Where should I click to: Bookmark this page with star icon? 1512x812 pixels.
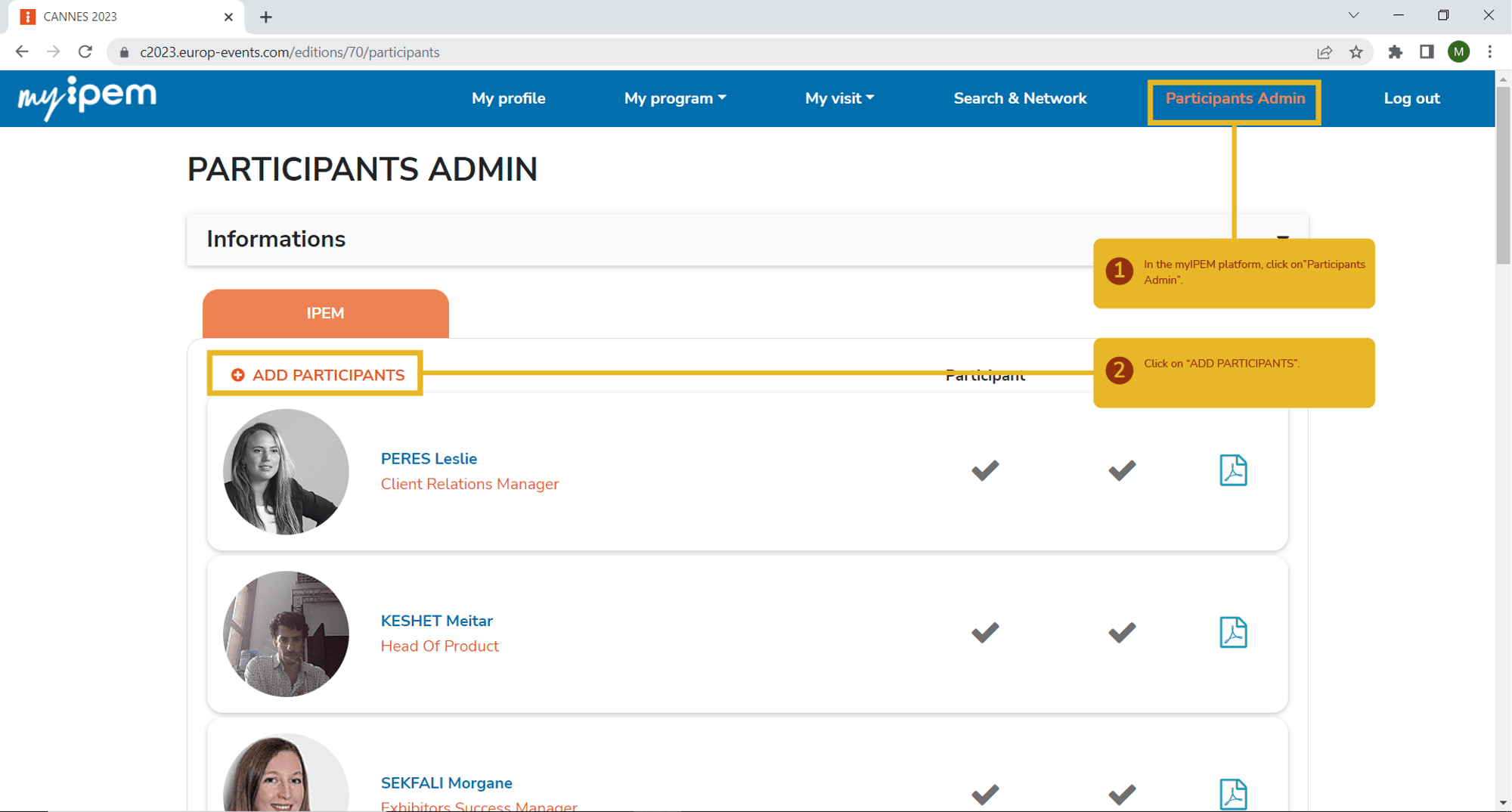click(1356, 52)
